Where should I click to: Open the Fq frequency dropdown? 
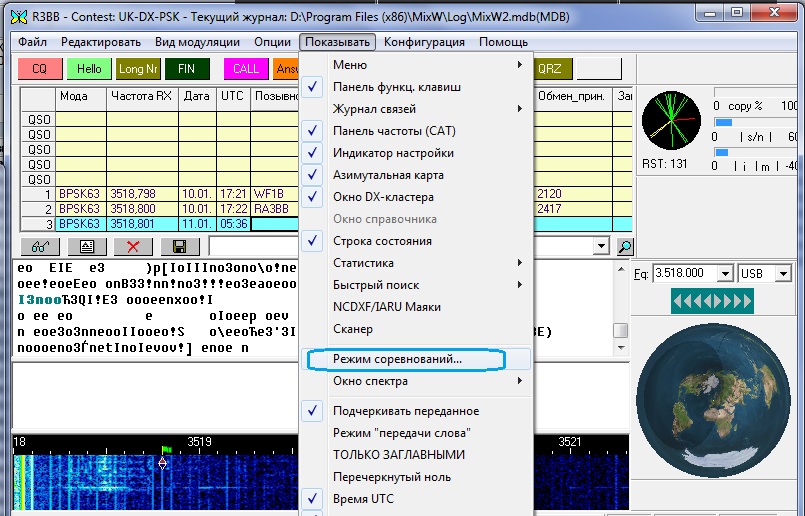tap(724, 273)
